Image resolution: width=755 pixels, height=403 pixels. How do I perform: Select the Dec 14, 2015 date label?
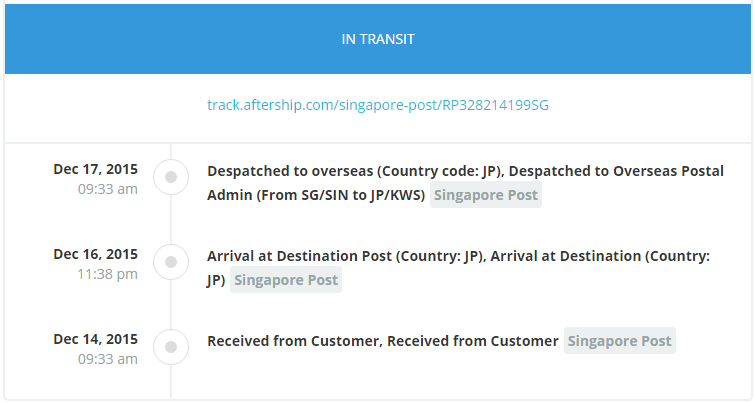(96, 339)
